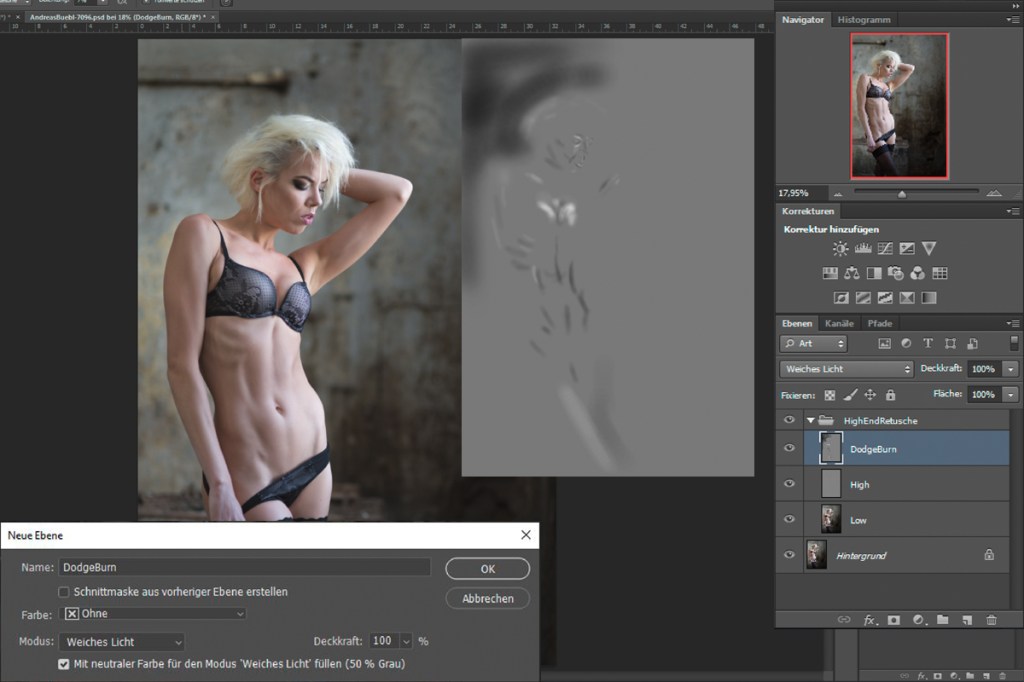This screenshot has height=682, width=1024.
Task: Hide the Hintergrund layer via eye icon
Action: (789, 555)
